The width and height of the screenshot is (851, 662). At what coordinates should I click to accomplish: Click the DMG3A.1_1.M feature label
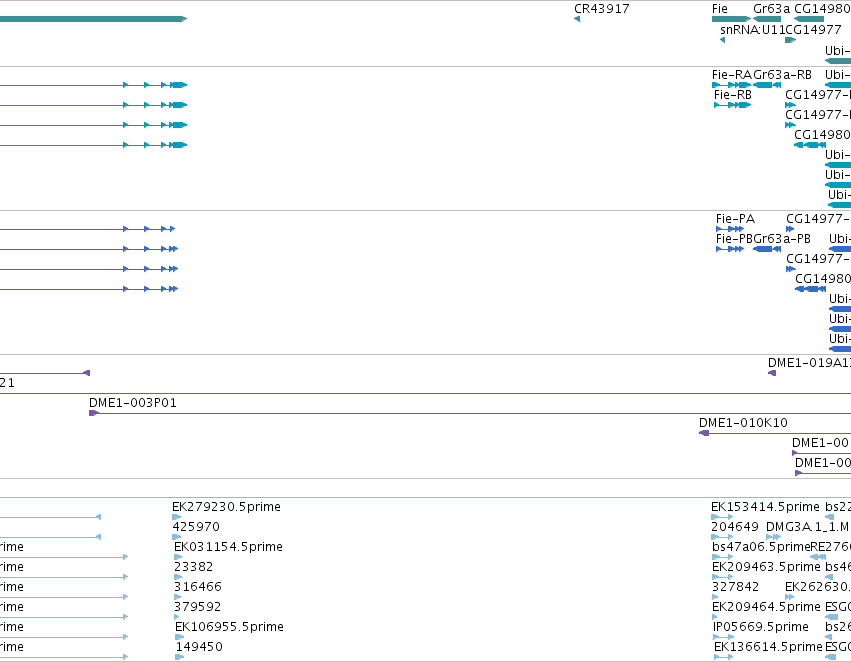pos(807,527)
